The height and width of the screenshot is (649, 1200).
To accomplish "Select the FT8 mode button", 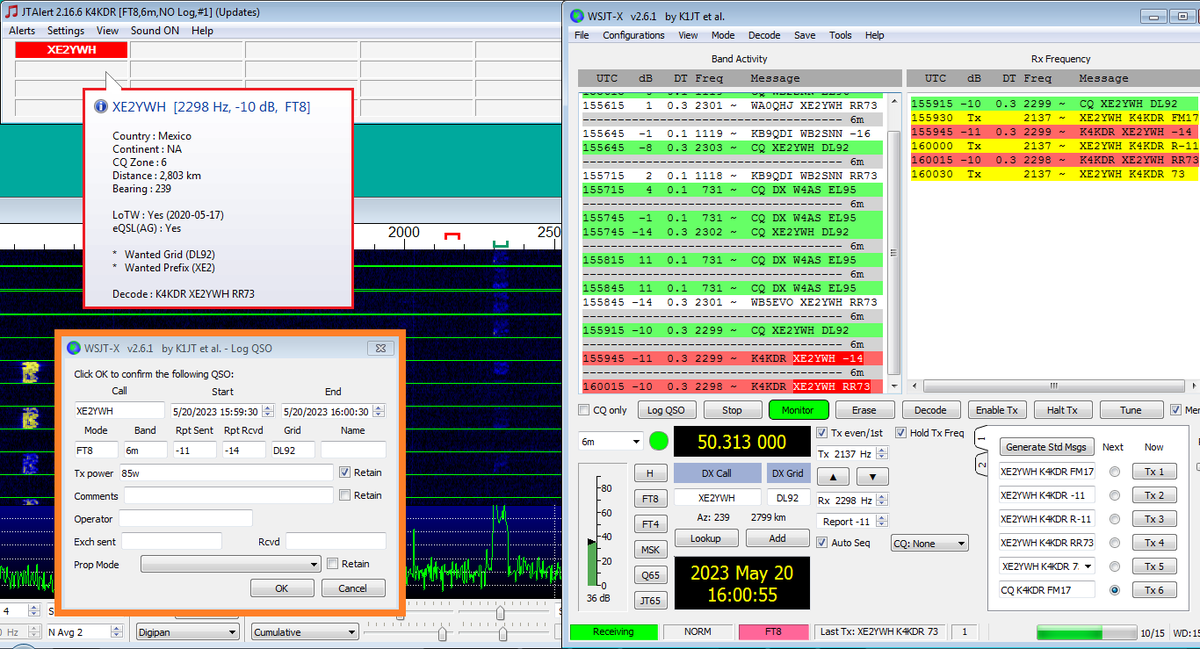I will pyautogui.click(x=650, y=498).
